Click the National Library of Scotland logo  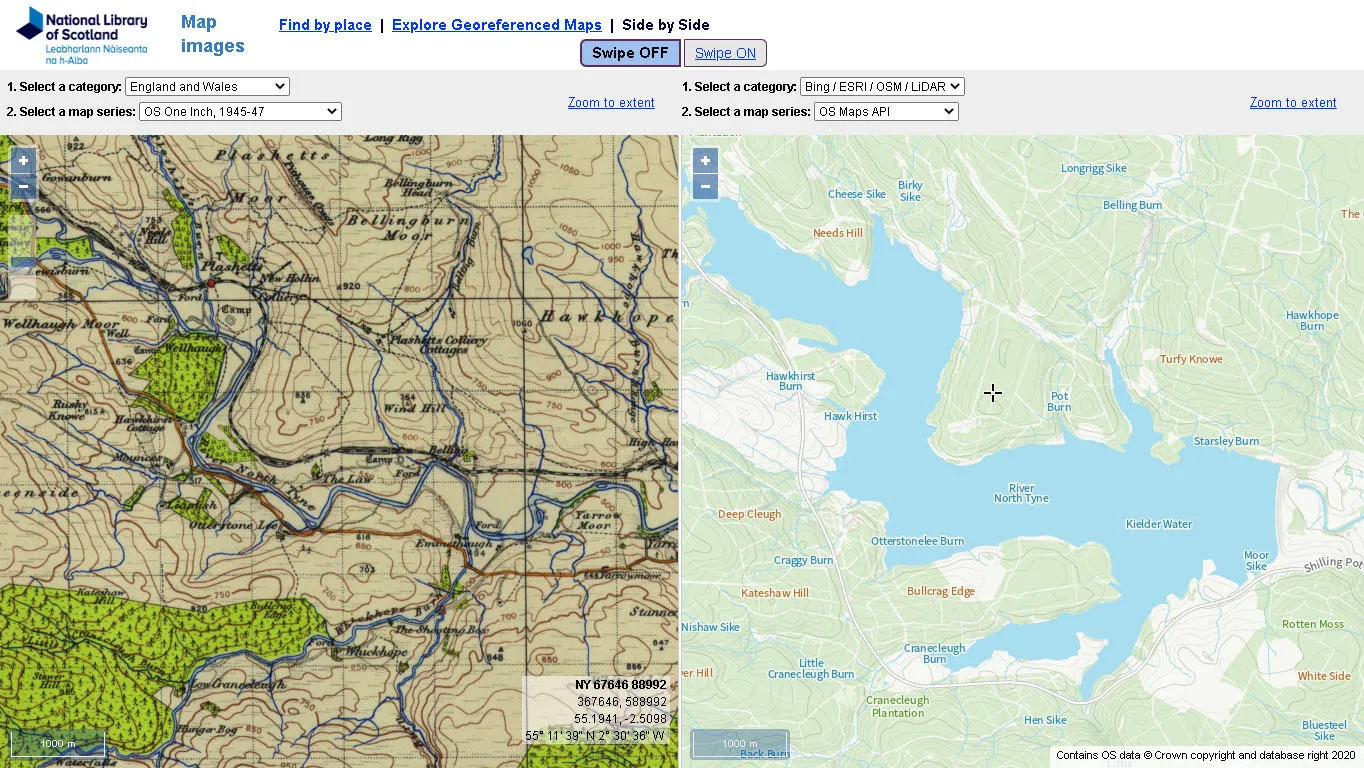pyautogui.click(x=80, y=35)
